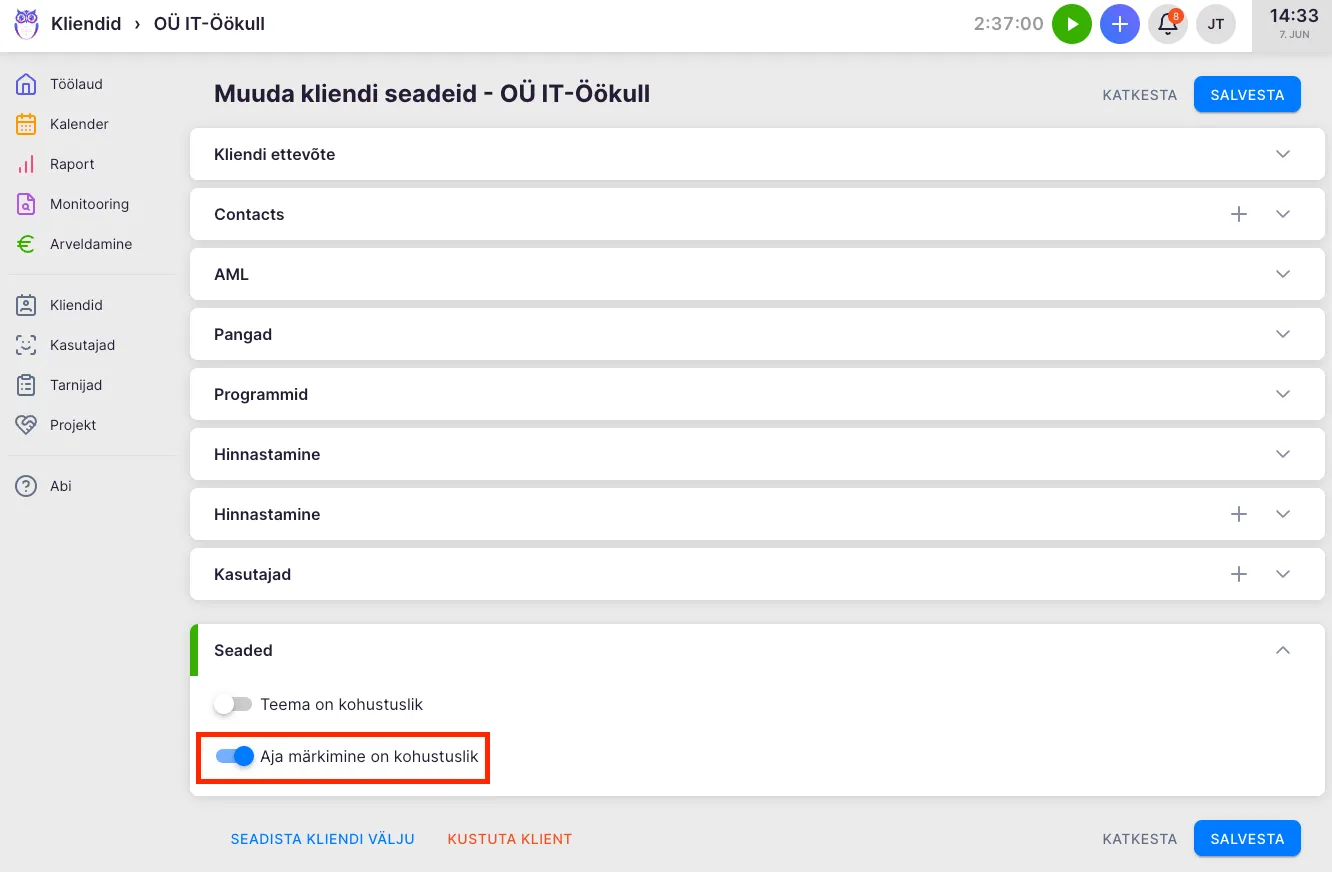Screen dimensions: 1332x872
Task: Click the Abi help question mark icon
Action: 26,486
